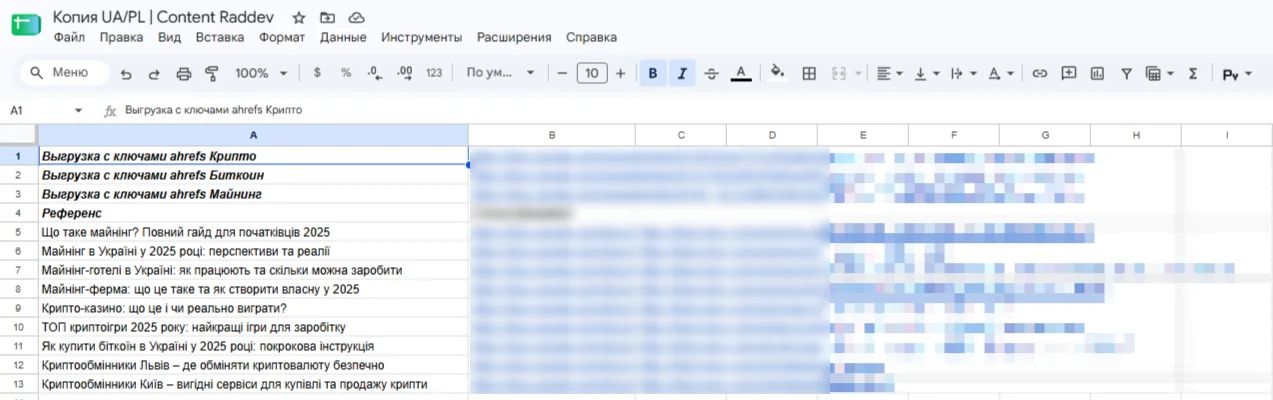Move the document to a folder

pyautogui.click(x=328, y=18)
